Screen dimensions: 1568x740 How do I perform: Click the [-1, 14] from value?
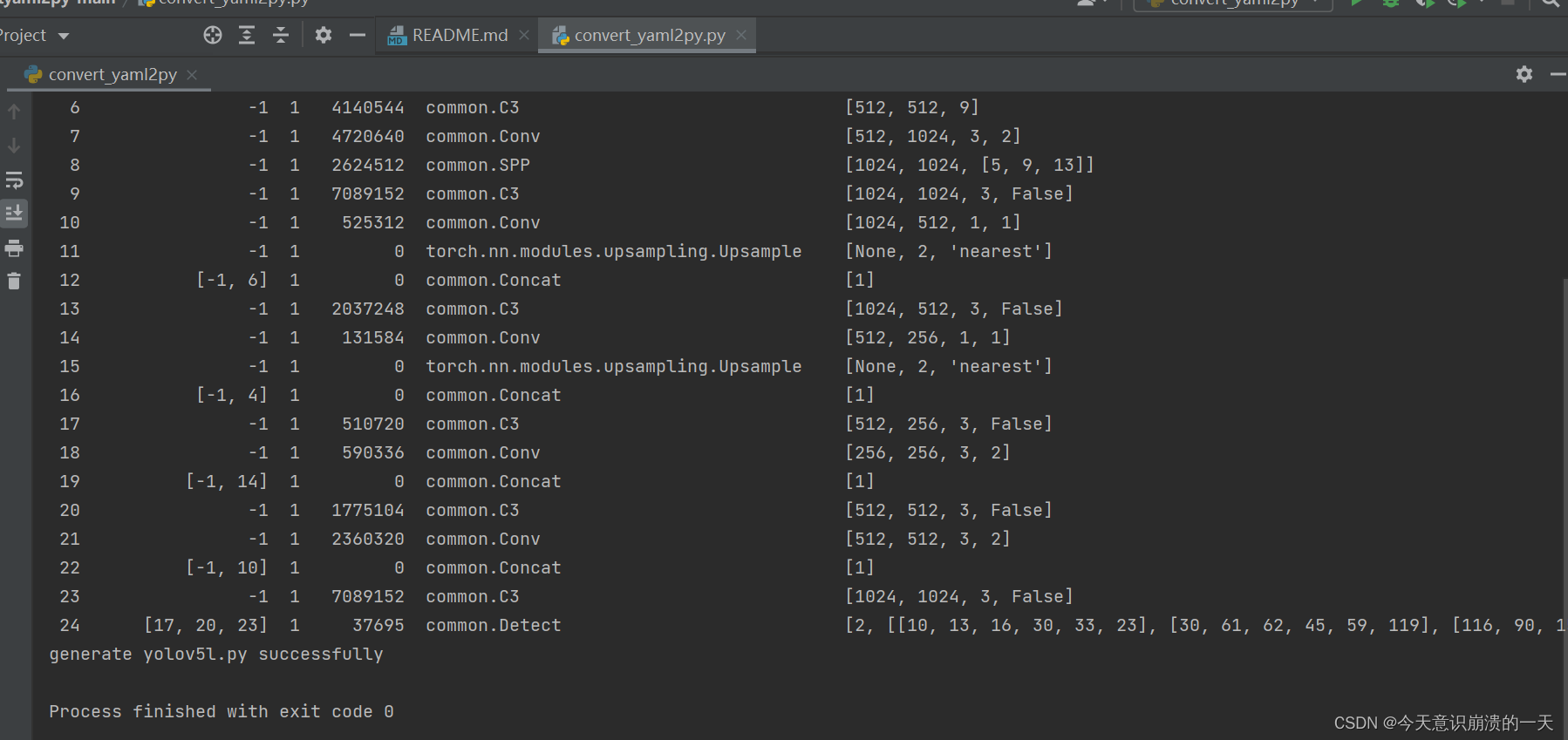[227, 481]
